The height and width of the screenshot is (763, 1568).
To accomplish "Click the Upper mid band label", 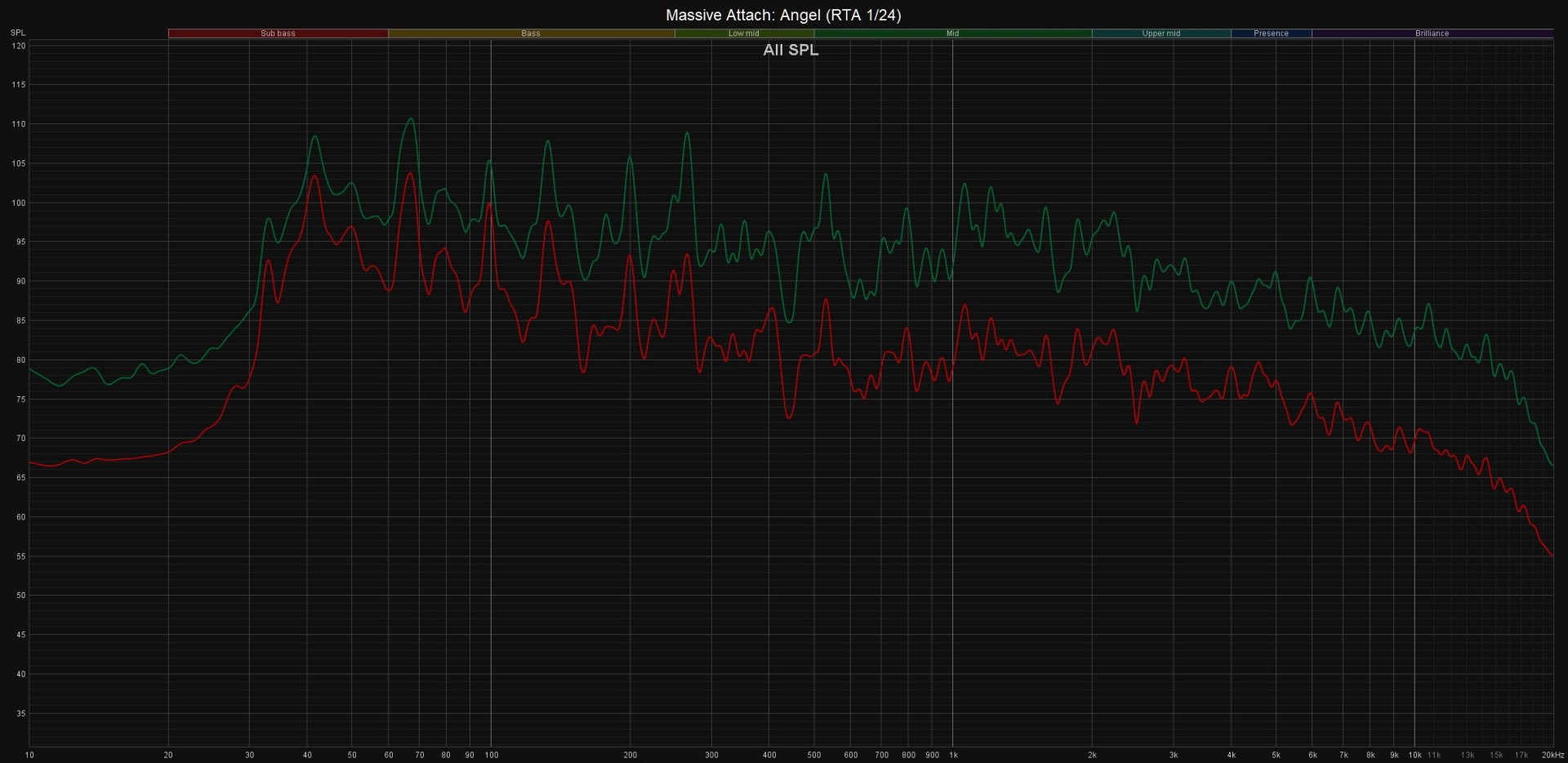I will point(1160,33).
